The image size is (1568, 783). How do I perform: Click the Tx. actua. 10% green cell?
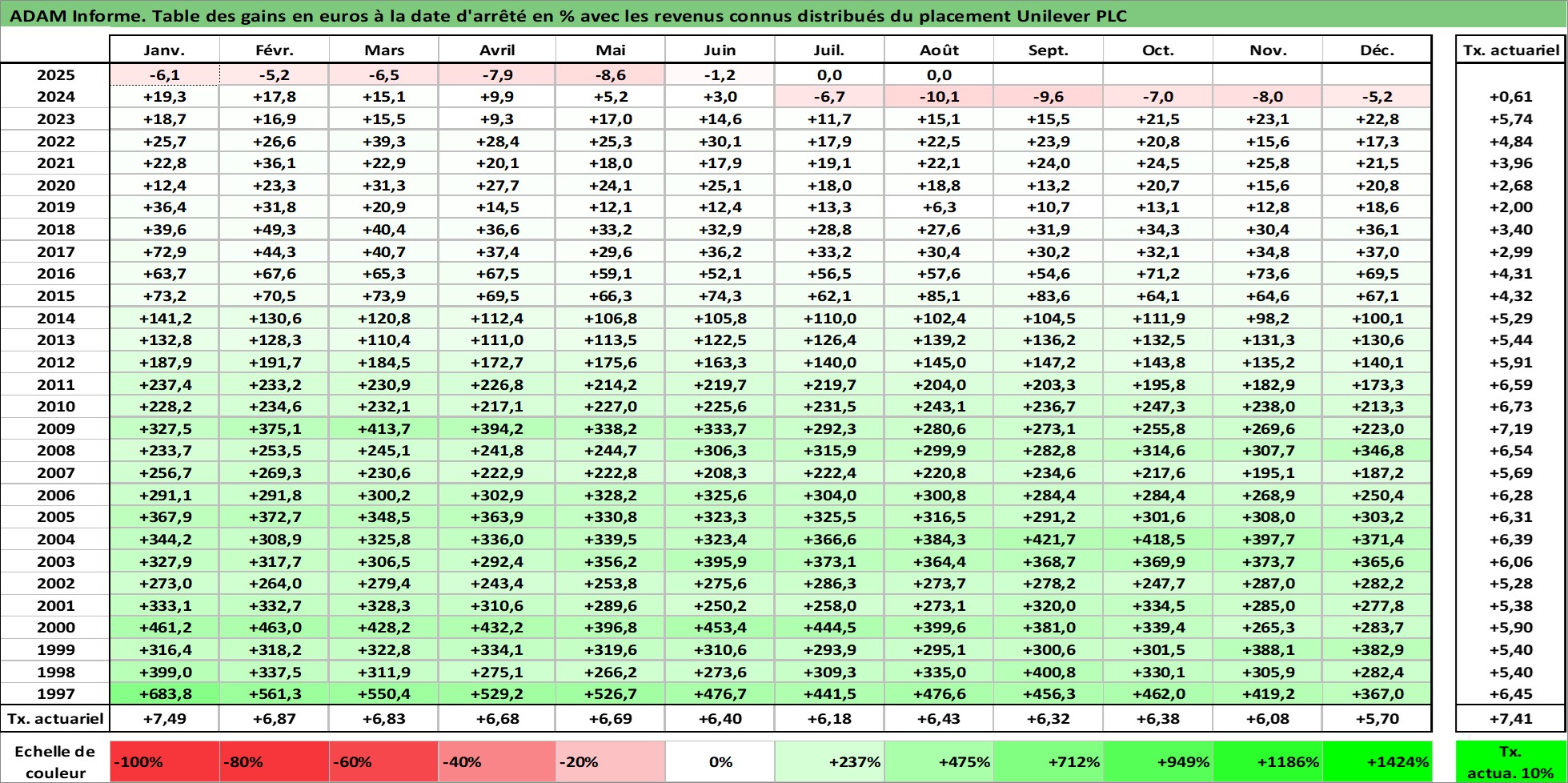pos(1510,761)
